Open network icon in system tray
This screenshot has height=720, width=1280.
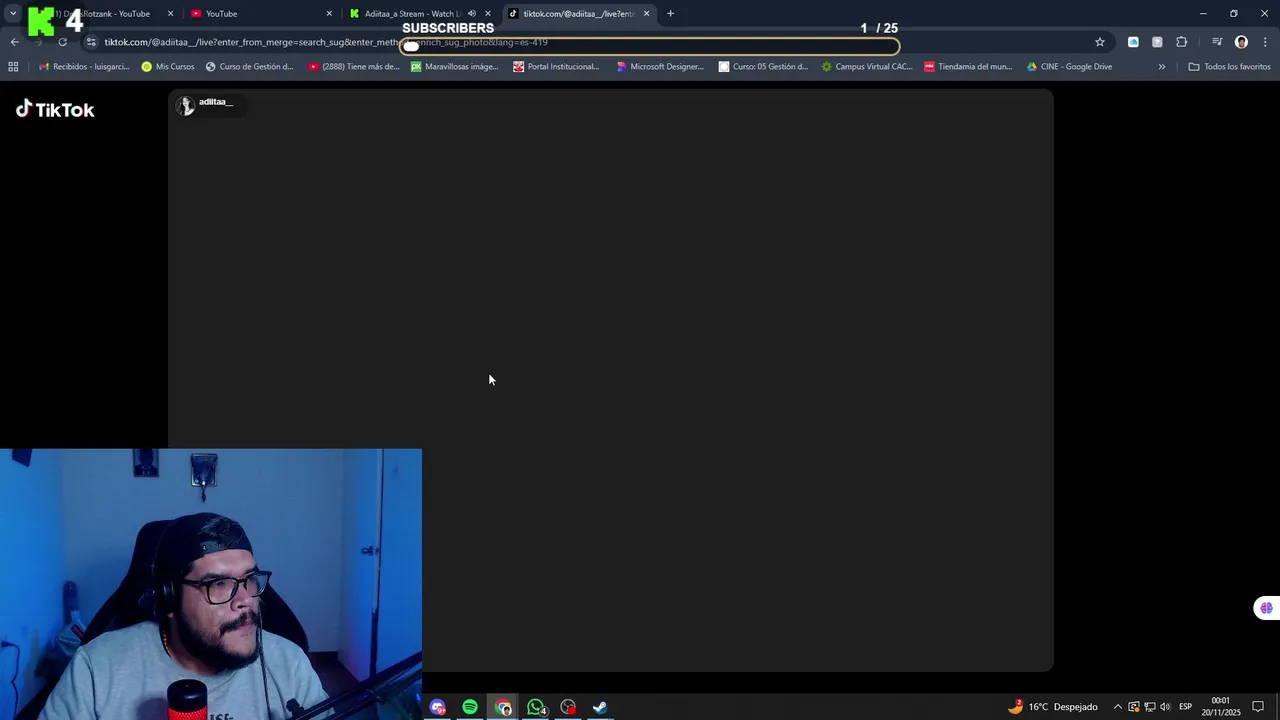click(1149, 707)
